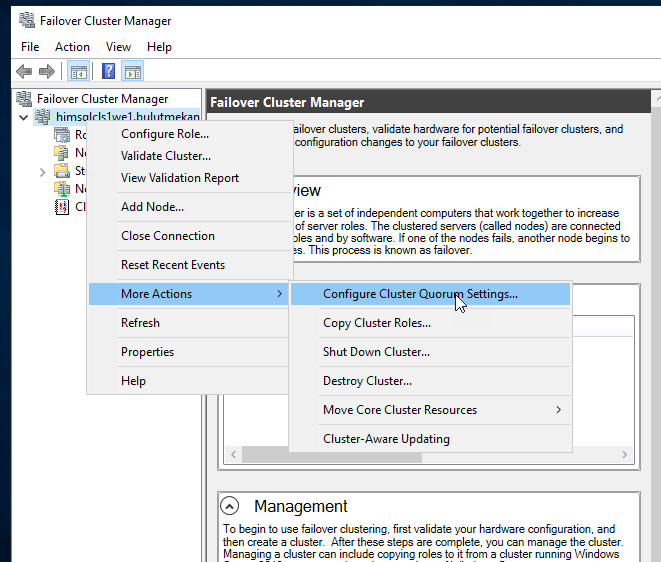Image resolution: width=661 pixels, height=562 pixels.
Task: Choose Add Node... from context menu
Action: pos(188,207)
